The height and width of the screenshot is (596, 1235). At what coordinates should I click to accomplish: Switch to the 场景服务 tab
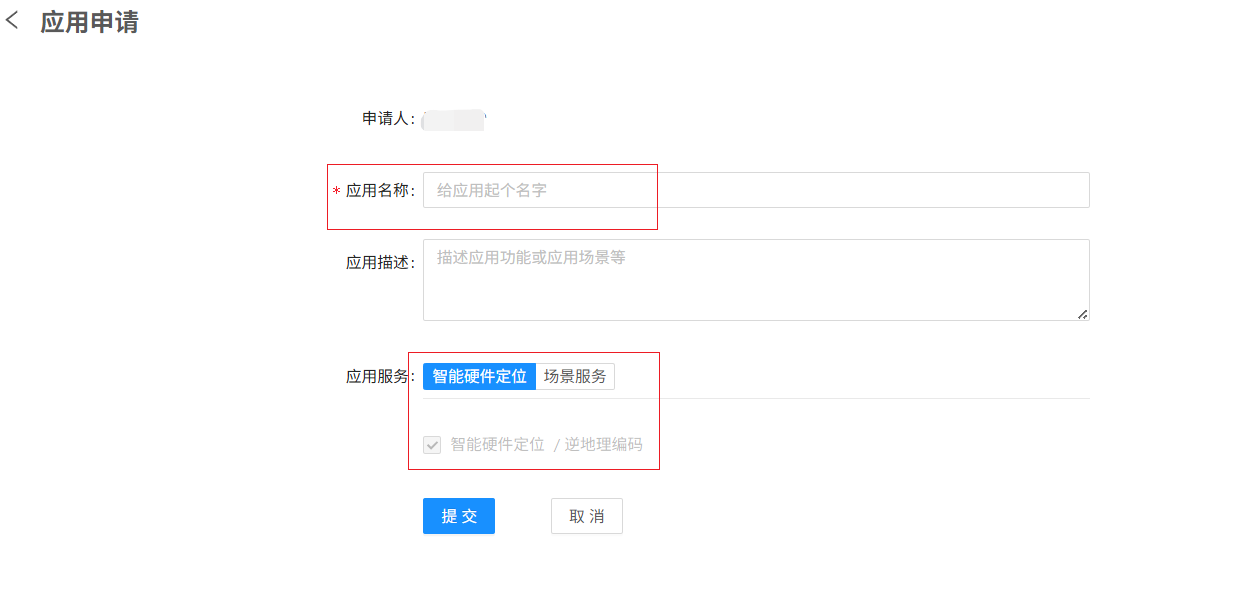pos(575,377)
